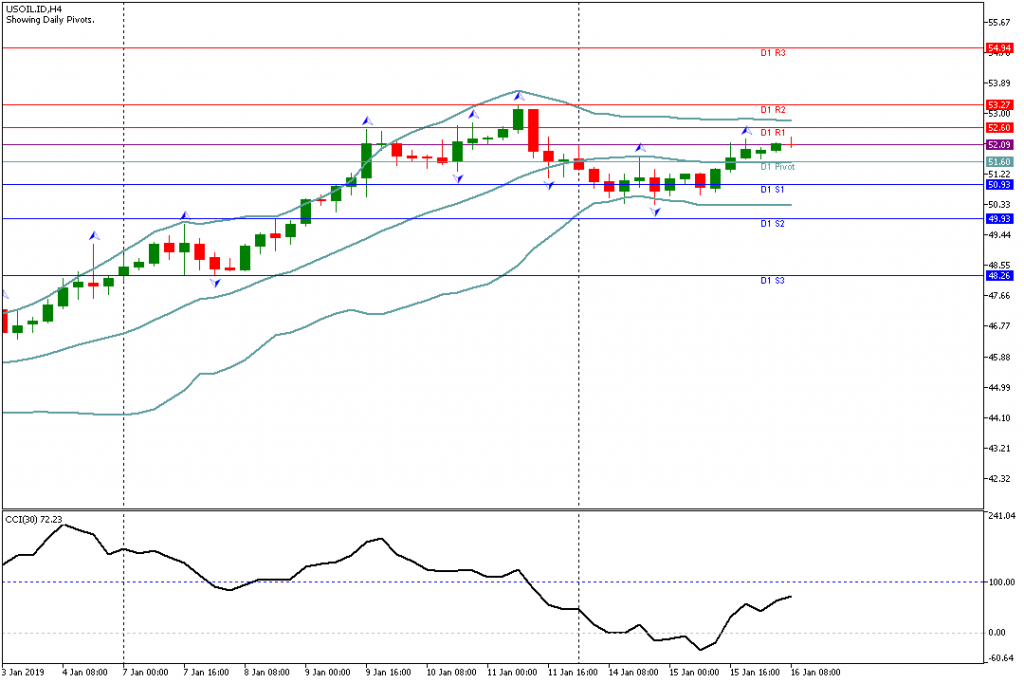This screenshot has width=1024, height=683.
Task: Click the latest up fractal arrow near D1 R1
Action: tap(746, 131)
